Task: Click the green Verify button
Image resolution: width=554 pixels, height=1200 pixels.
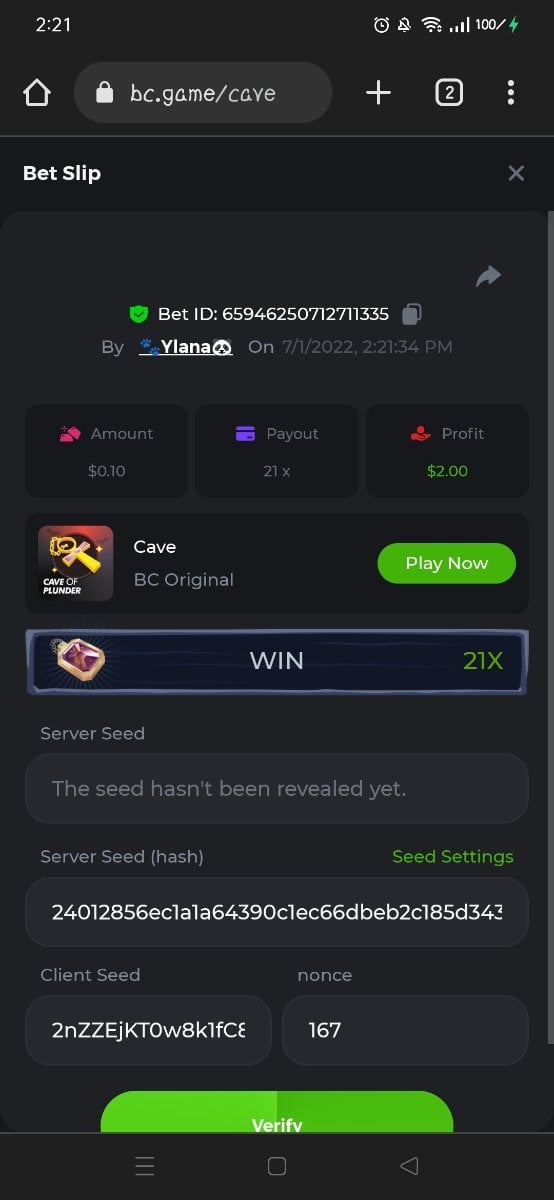Action: click(277, 1113)
